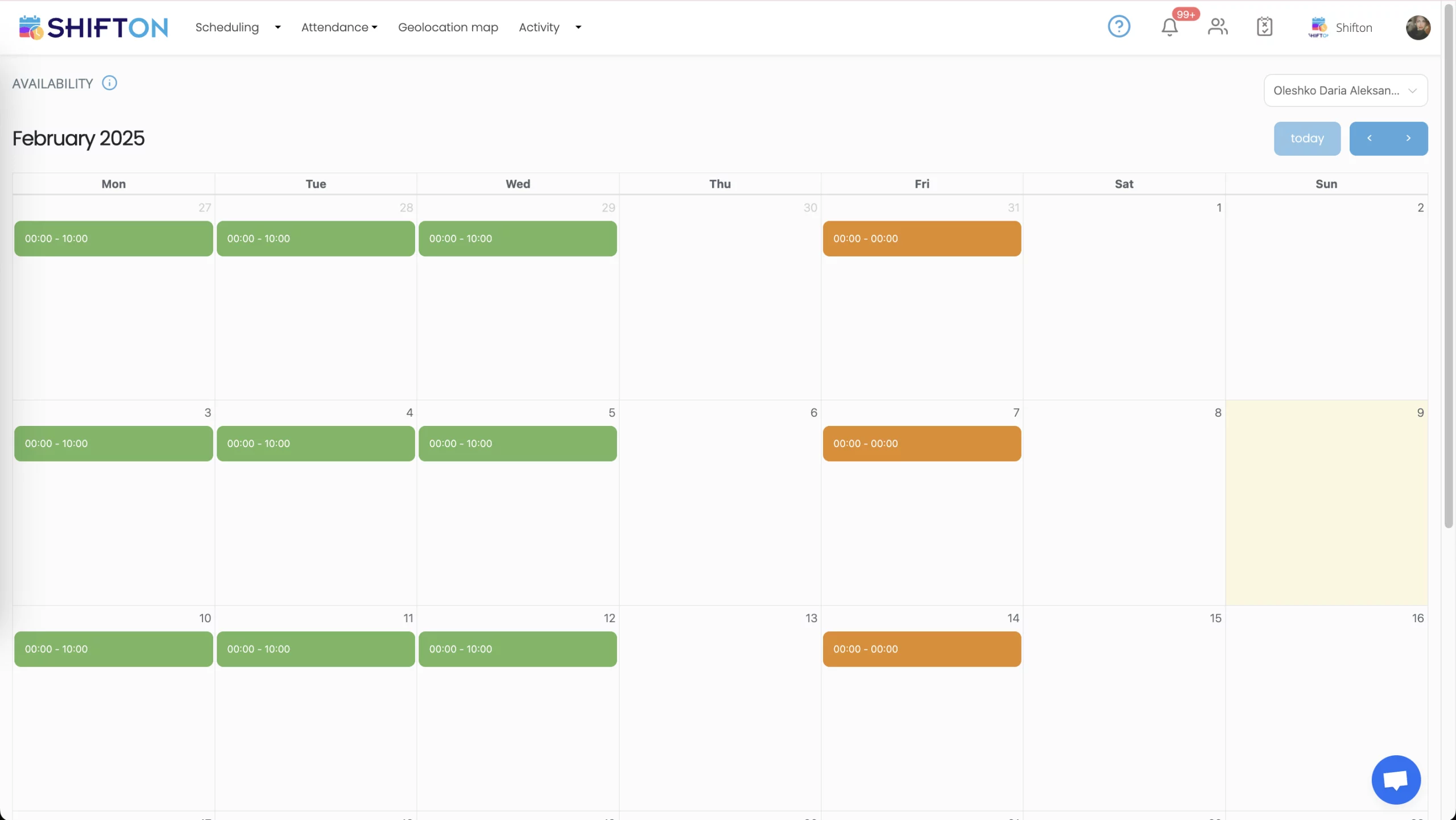Click the Sun column header

pos(1326,184)
